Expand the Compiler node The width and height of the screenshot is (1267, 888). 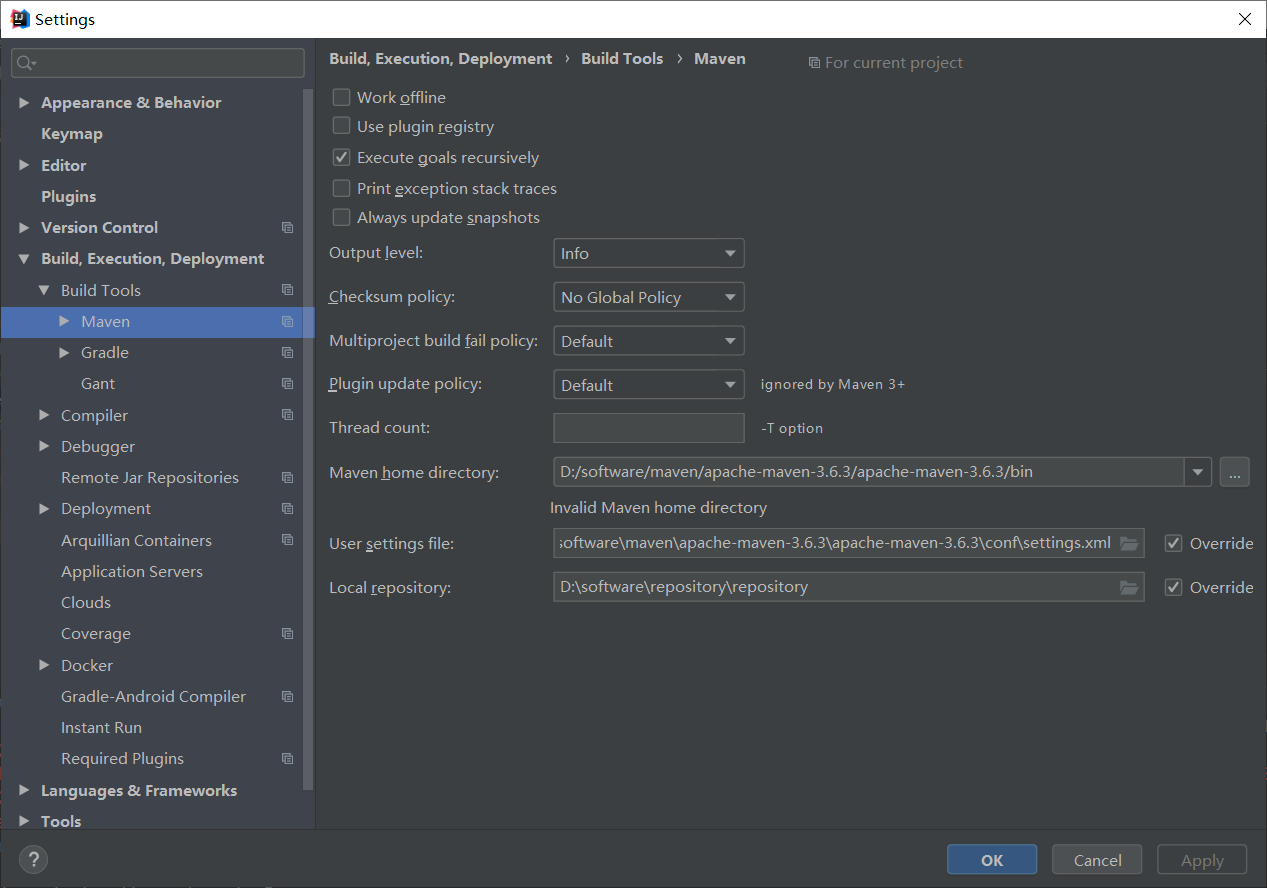point(44,415)
